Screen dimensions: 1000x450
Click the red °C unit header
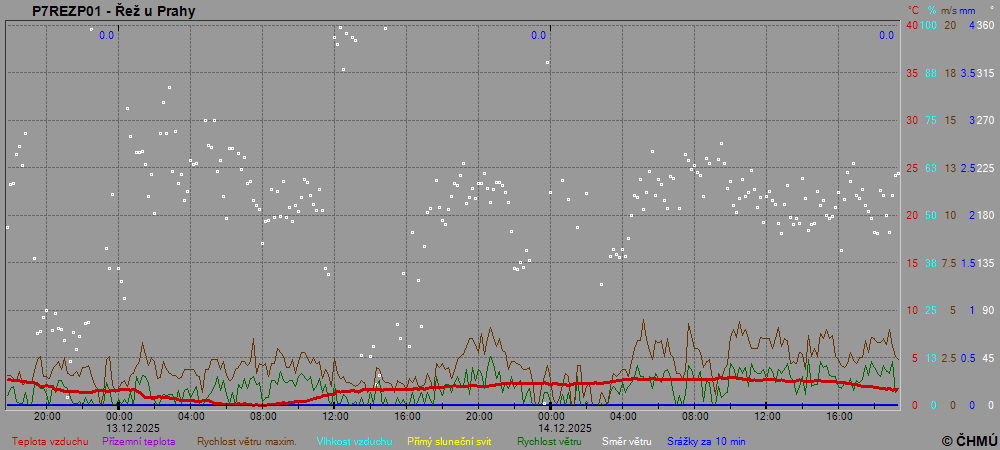[912, 10]
